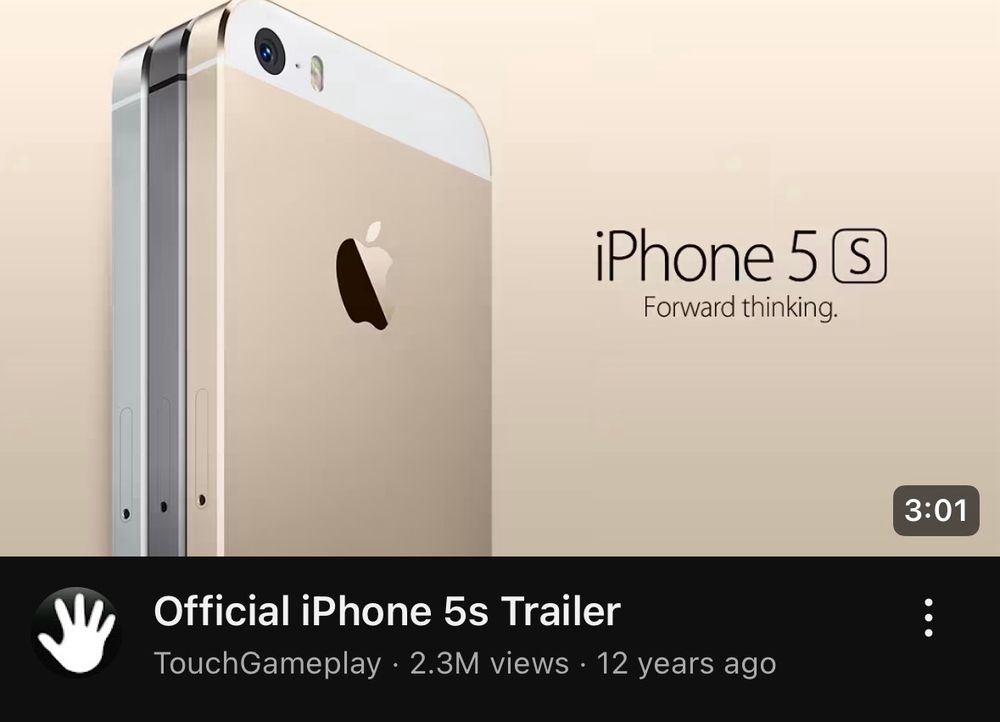Open the Official iPhone 5s Trailer title

pos(387,611)
